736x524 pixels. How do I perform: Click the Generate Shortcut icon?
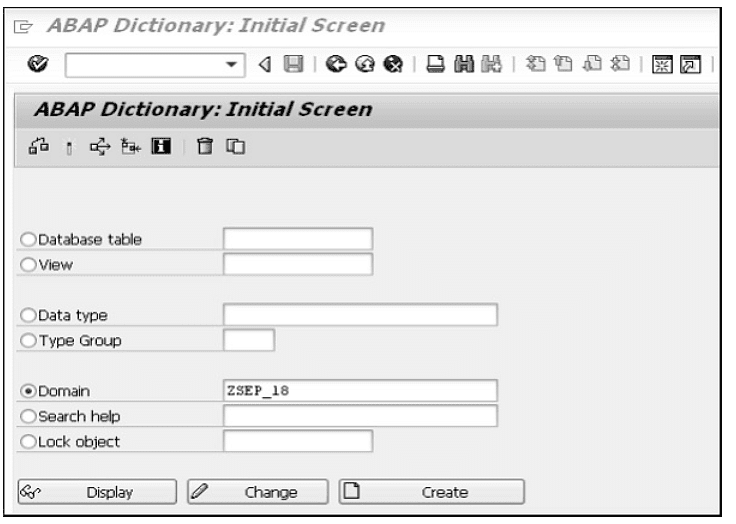pyautogui.click(x=690, y=64)
